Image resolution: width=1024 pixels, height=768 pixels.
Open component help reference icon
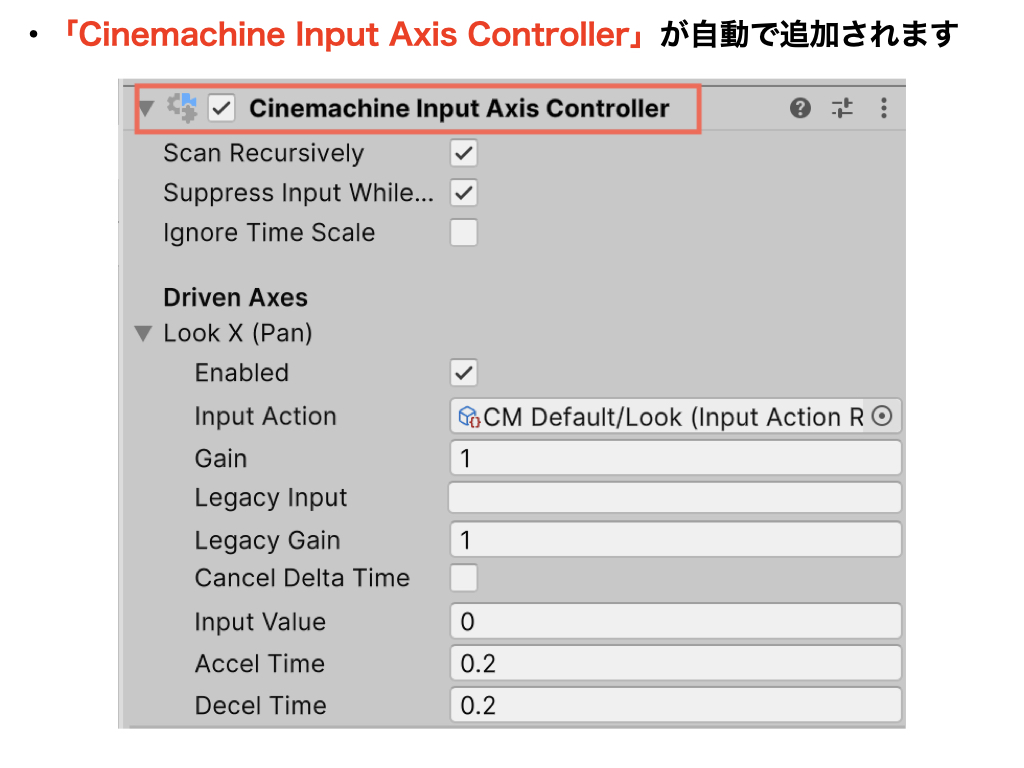click(x=800, y=108)
